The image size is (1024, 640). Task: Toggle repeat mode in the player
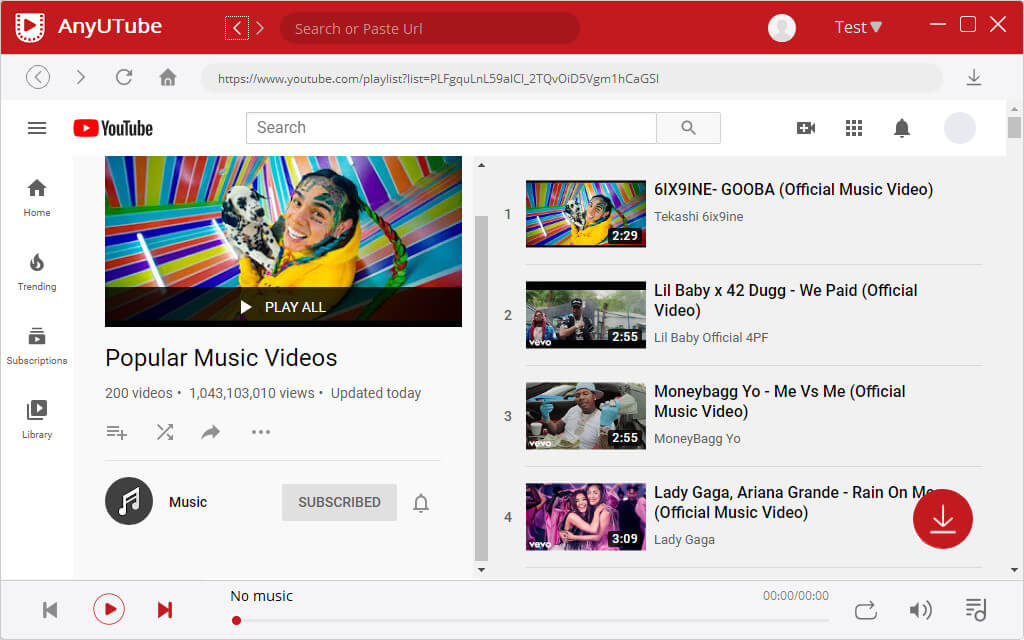tap(865, 610)
